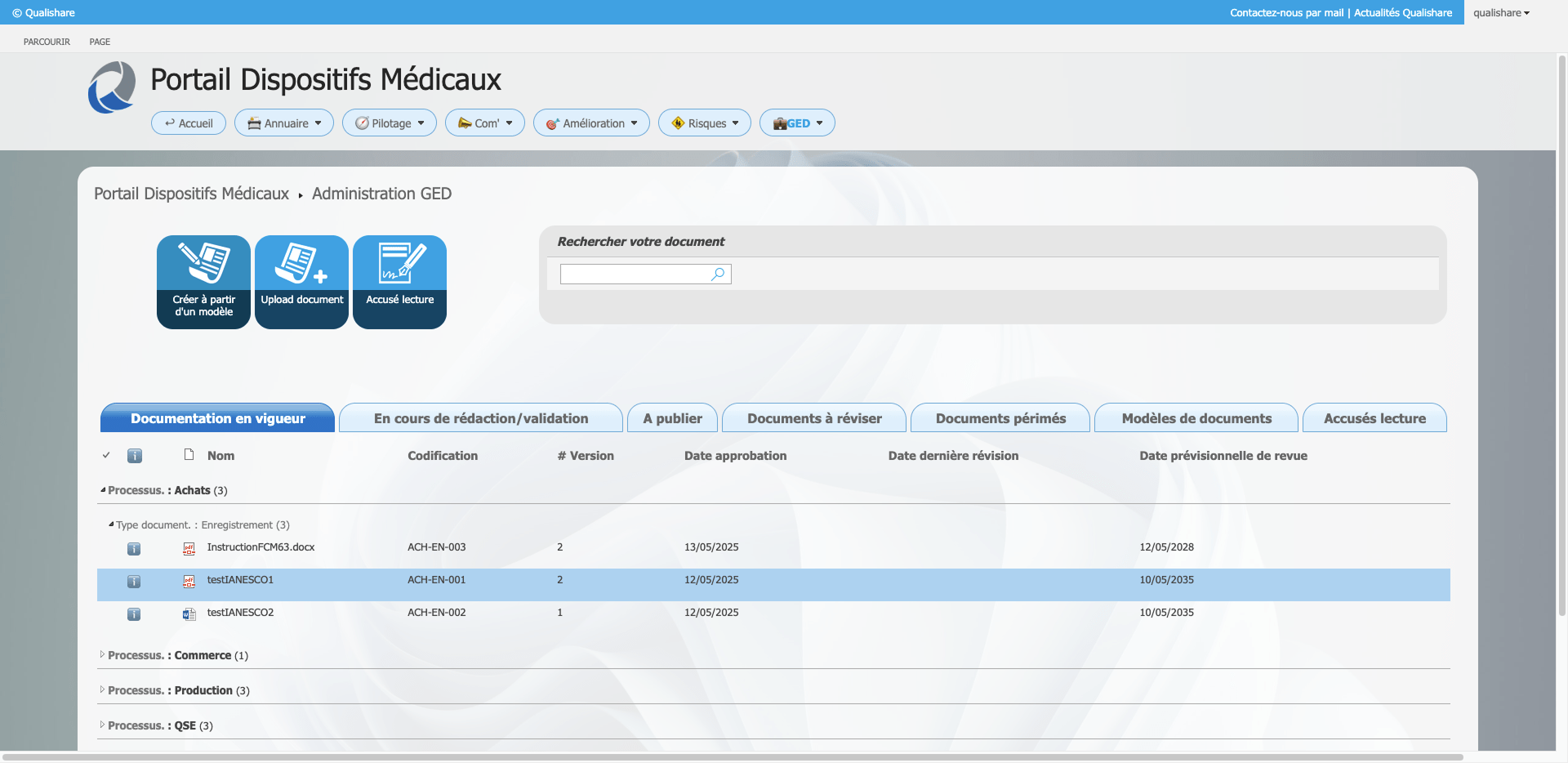Open the Pilotage dropdown menu
The width and height of the screenshot is (1568, 763).
click(390, 123)
